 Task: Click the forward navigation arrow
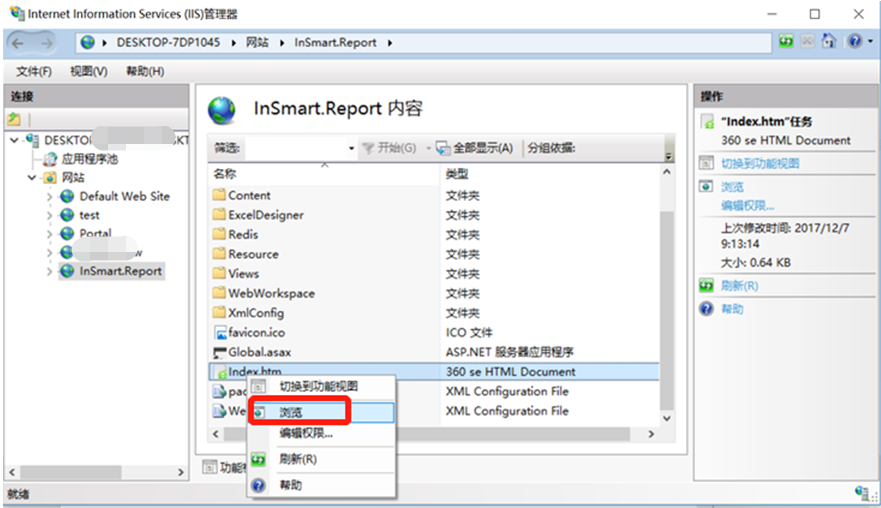[x=47, y=43]
